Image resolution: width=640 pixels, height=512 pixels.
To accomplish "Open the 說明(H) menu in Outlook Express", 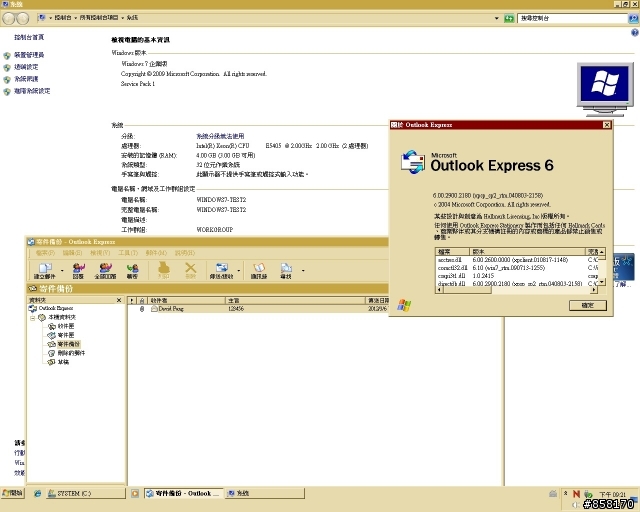I will [185, 253].
